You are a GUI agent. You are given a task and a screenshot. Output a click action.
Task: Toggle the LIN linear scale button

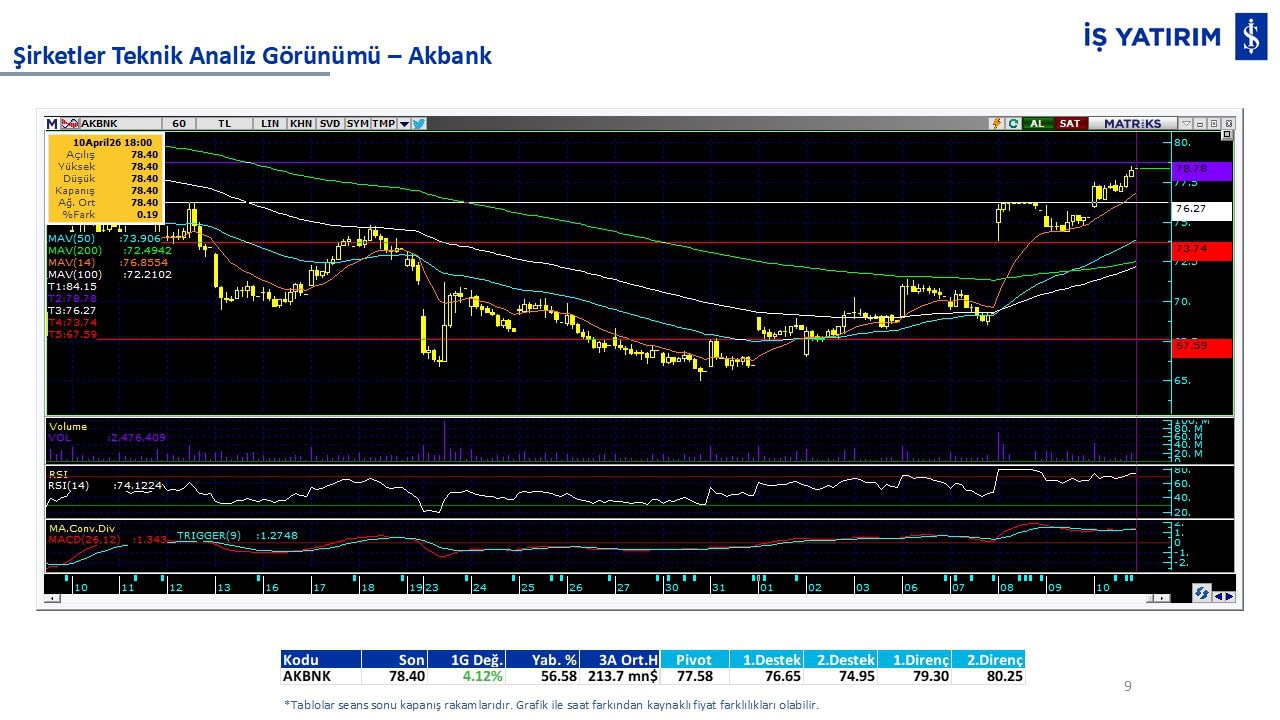[x=270, y=124]
